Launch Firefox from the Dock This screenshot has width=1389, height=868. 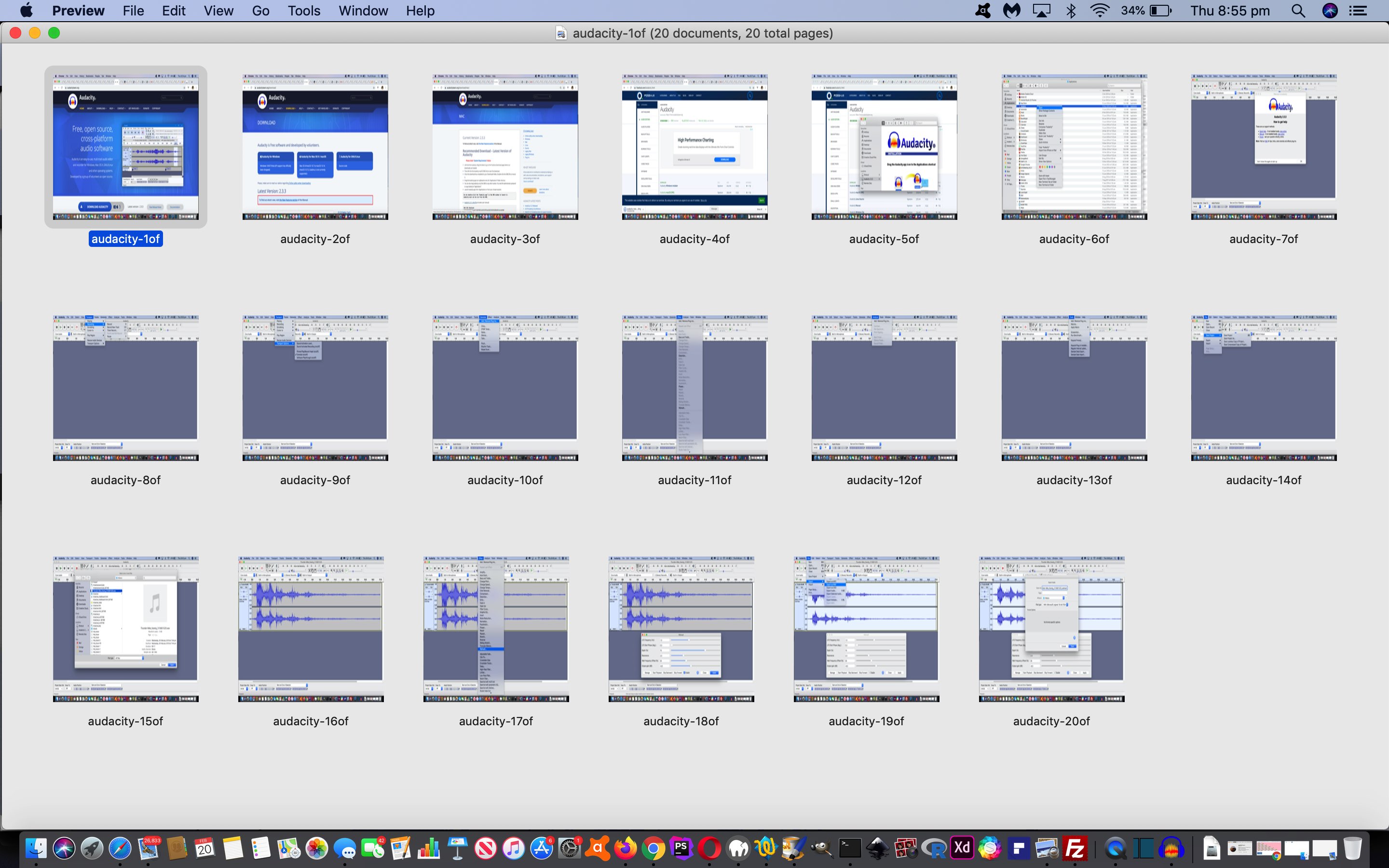626,848
